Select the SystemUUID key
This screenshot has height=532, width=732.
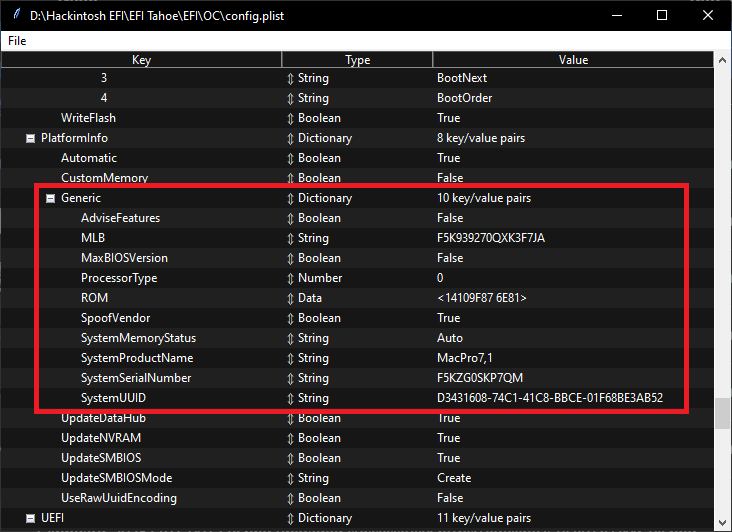[x=113, y=398]
